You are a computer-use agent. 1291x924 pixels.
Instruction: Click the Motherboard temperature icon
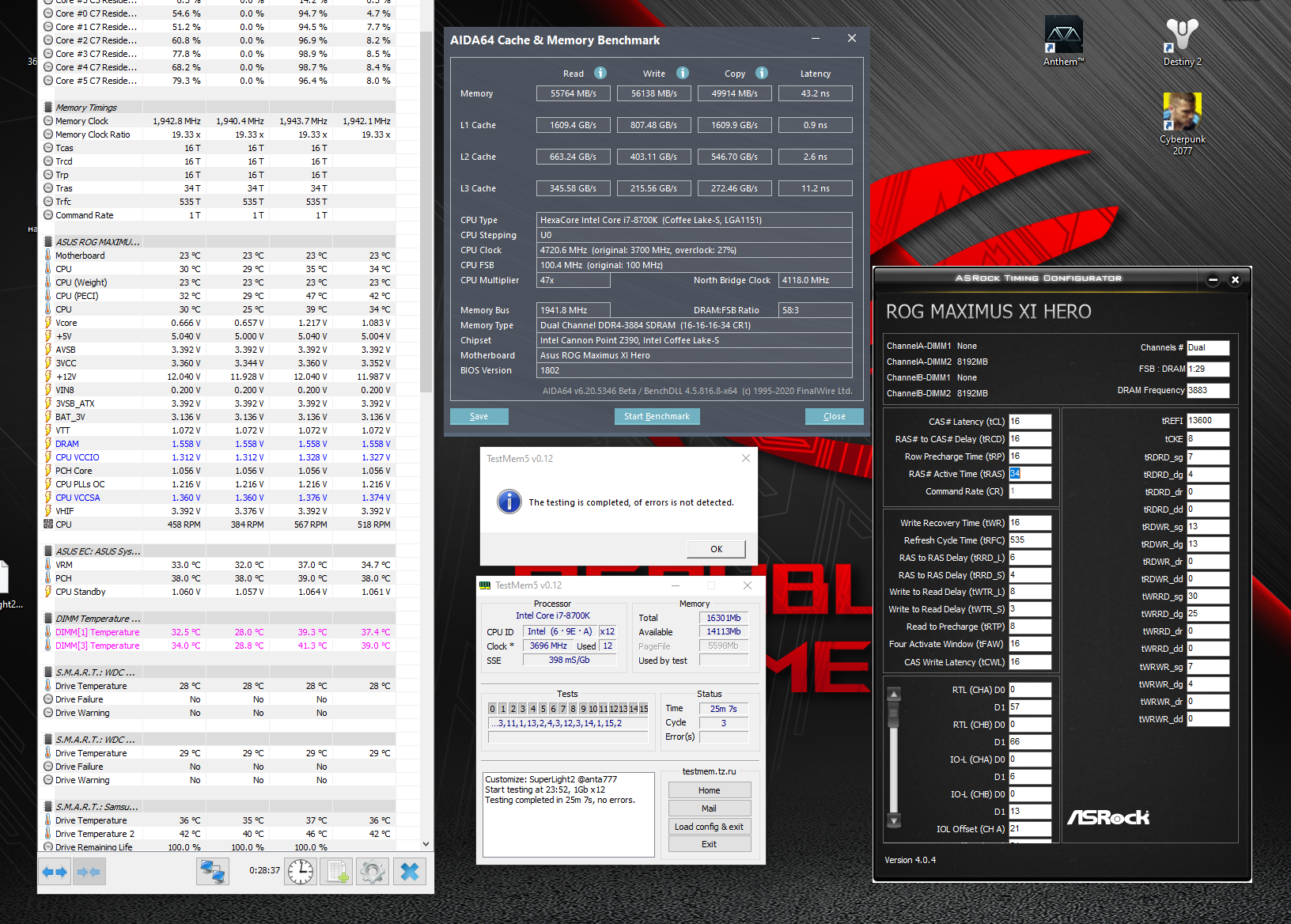point(48,256)
